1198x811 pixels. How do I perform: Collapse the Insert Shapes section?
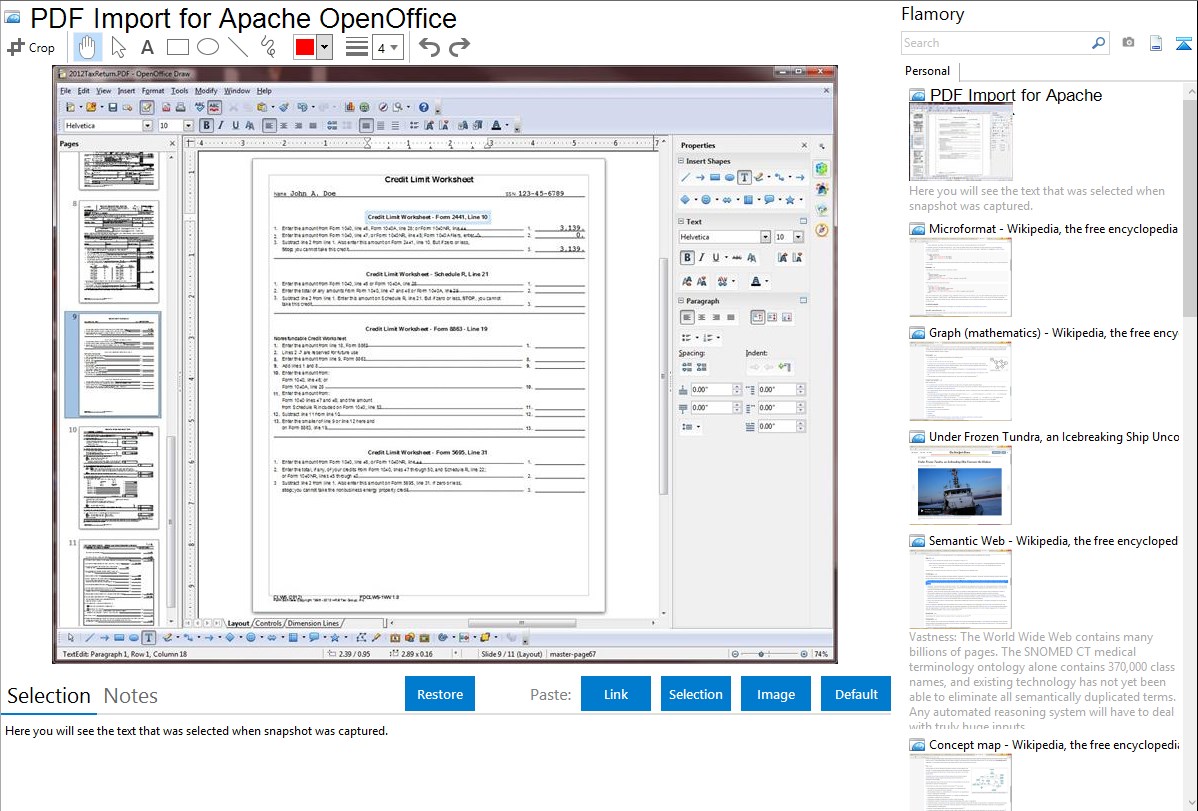click(x=681, y=161)
